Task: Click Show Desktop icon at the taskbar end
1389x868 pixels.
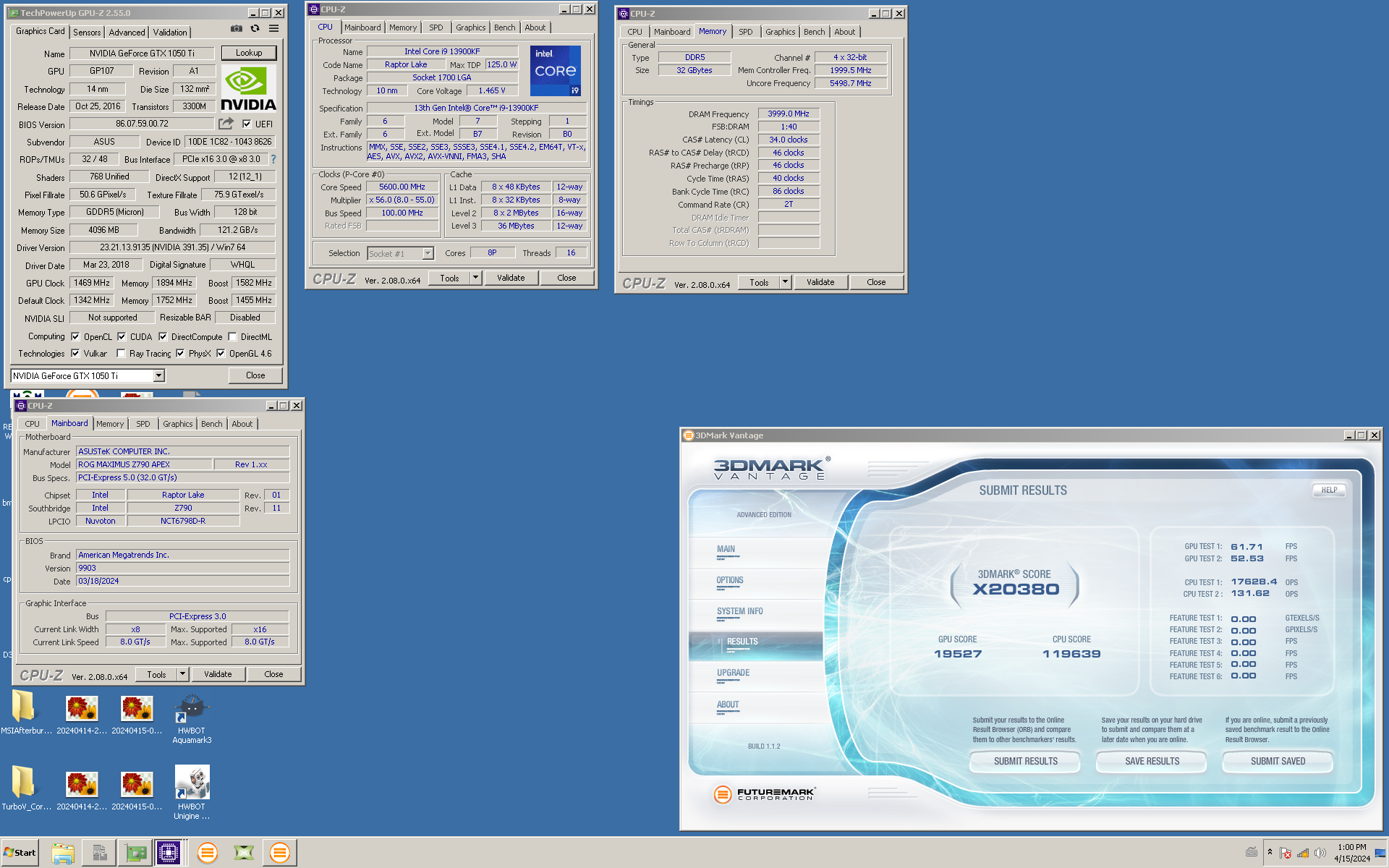Action: pos(1381,853)
